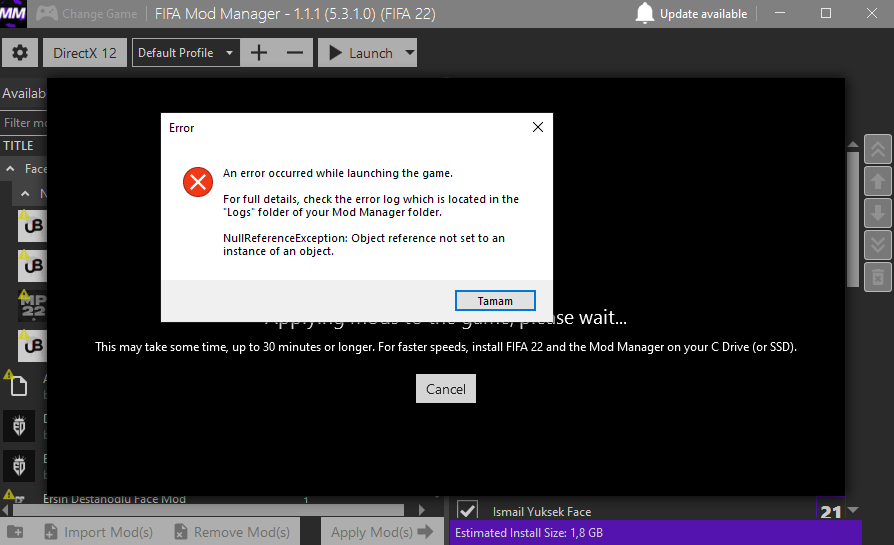Move mod to bottom of list
Viewport: 894px width, 545px height.
pyautogui.click(x=877, y=245)
